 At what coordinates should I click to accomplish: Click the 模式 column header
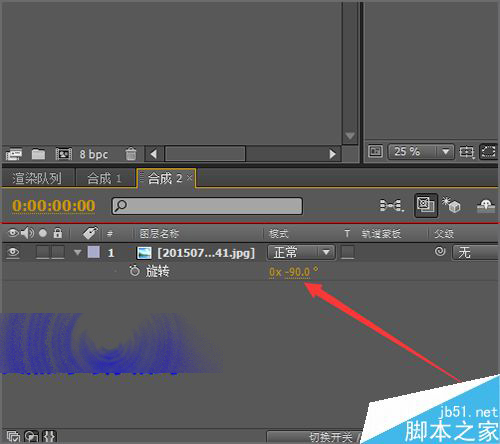click(278, 234)
